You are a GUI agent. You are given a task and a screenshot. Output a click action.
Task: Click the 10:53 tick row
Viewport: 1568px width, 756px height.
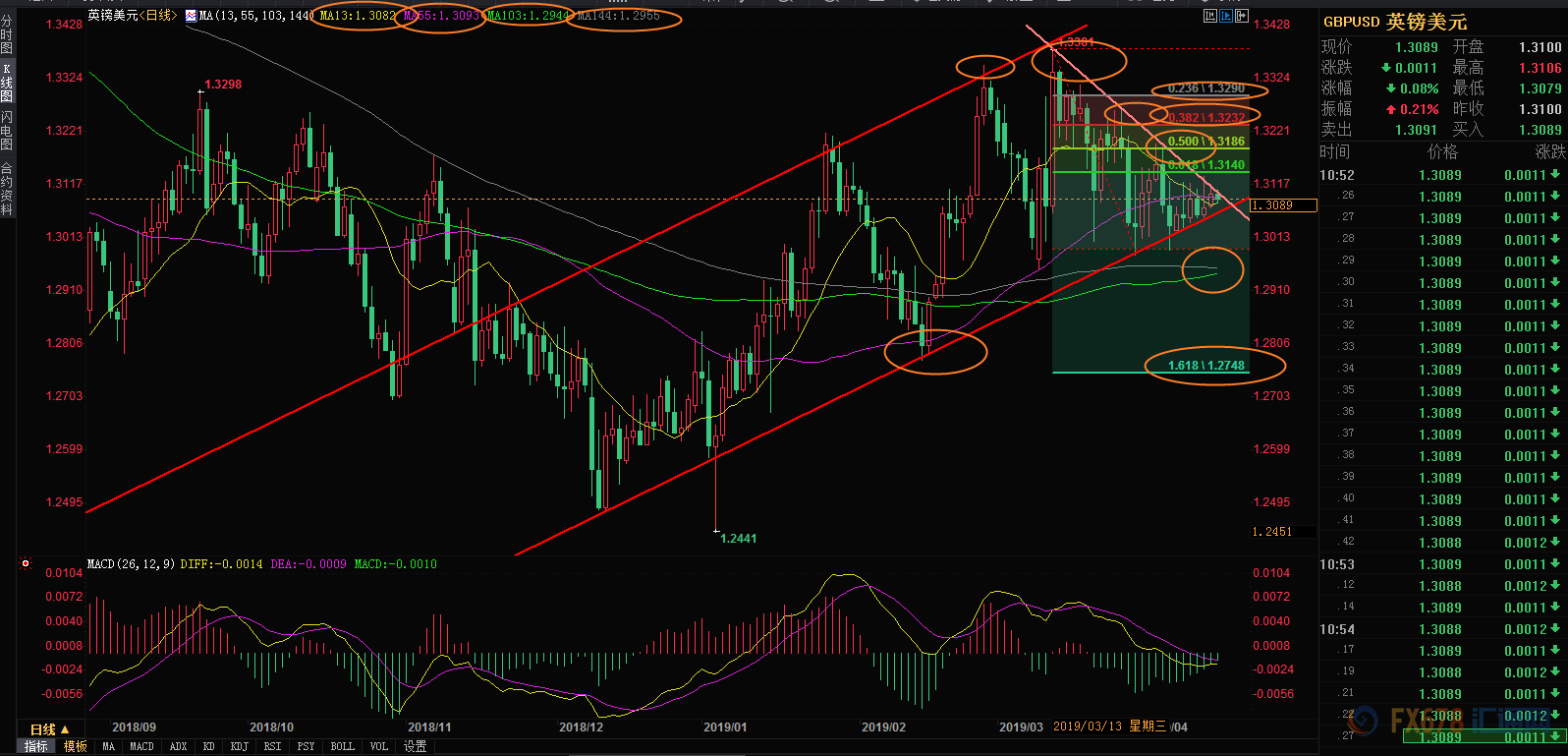pyautogui.click(x=1442, y=564)
